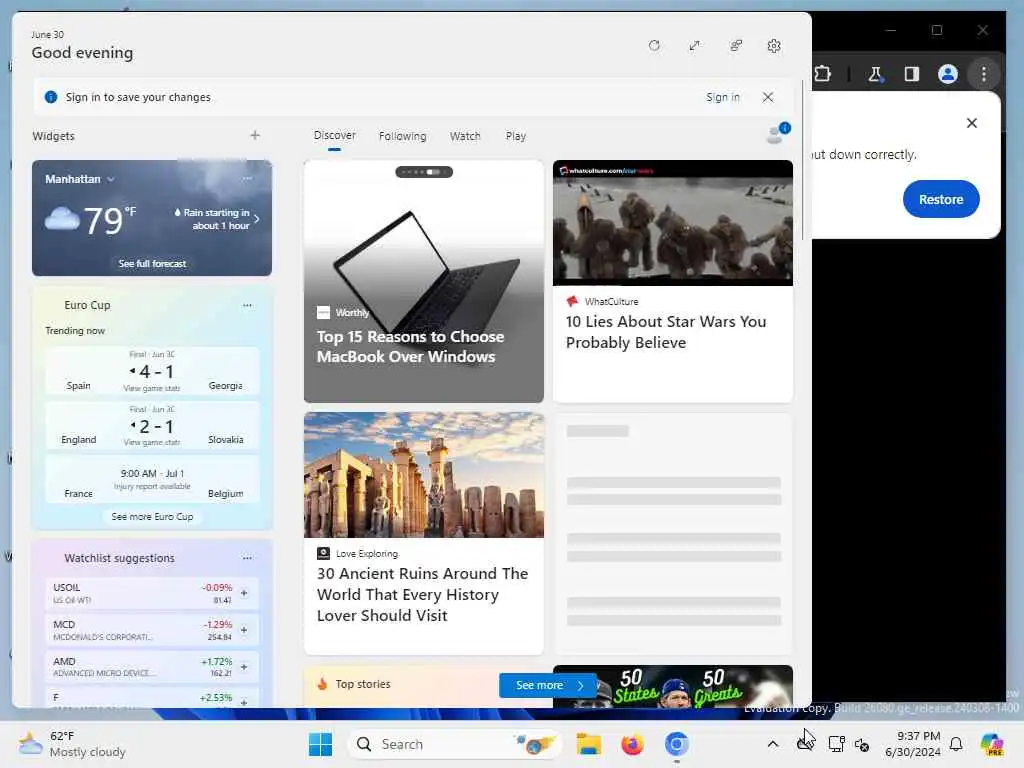Click the WhatCulture source label
Image resolution: width=1024 pixels, height=768 pixels.
[611, 302]
